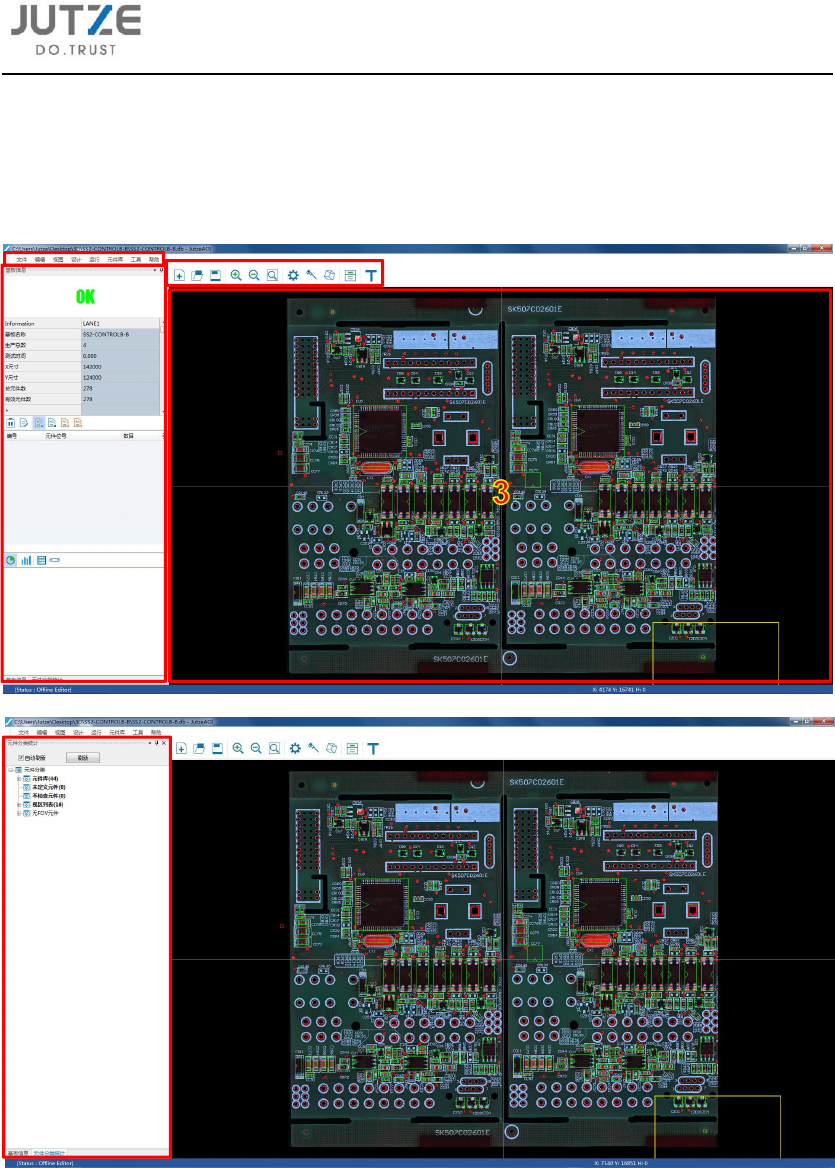This screenshot has height=1168, width=835.
Task: Open the settings gear in the upper window toolbar
Action: [293, 275]
